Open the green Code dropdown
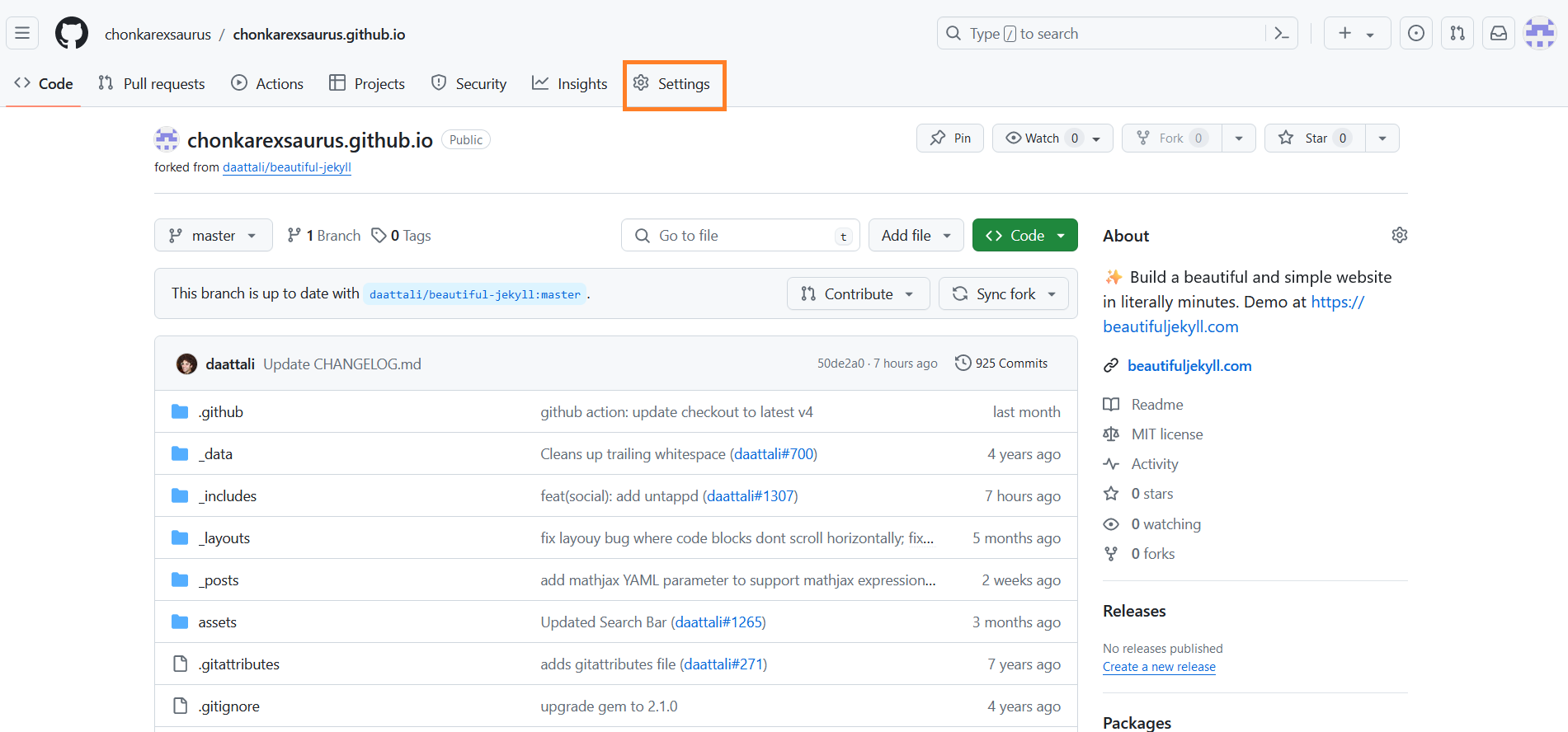The height and width of the screenshot is (732, 1568). [1025, 235]
